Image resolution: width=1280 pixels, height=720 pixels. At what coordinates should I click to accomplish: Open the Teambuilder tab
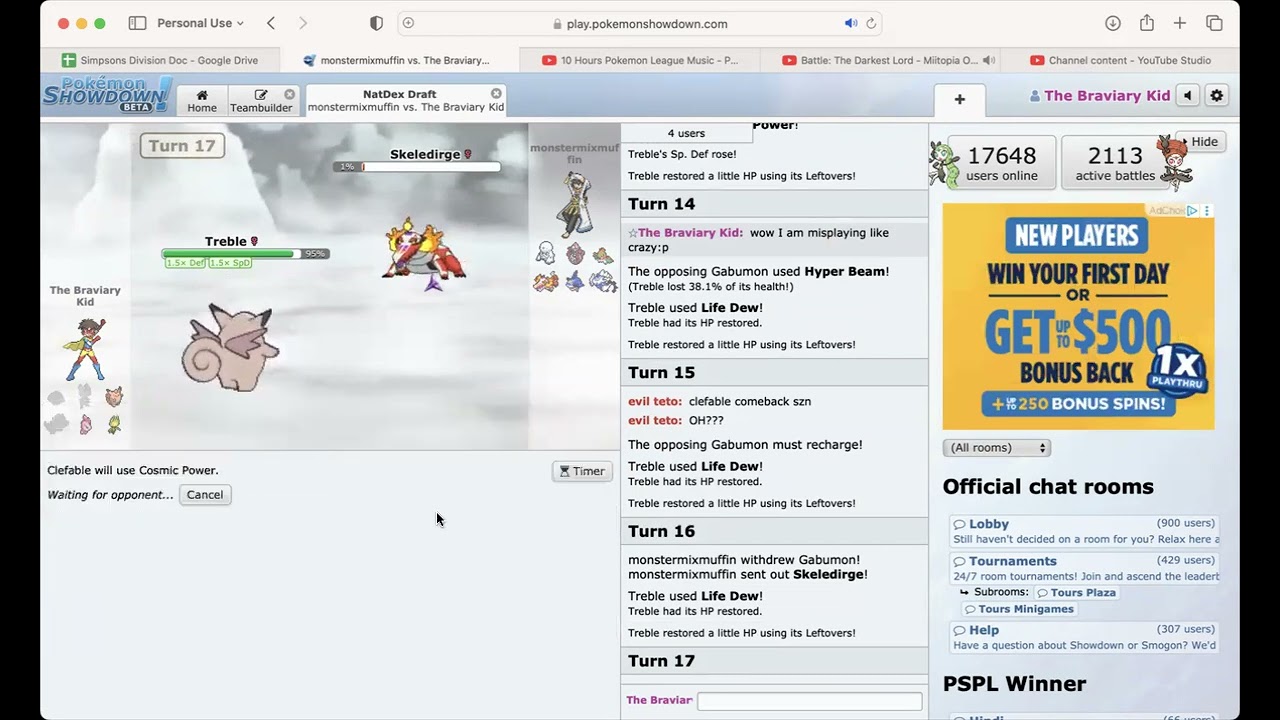pos(261,101)
